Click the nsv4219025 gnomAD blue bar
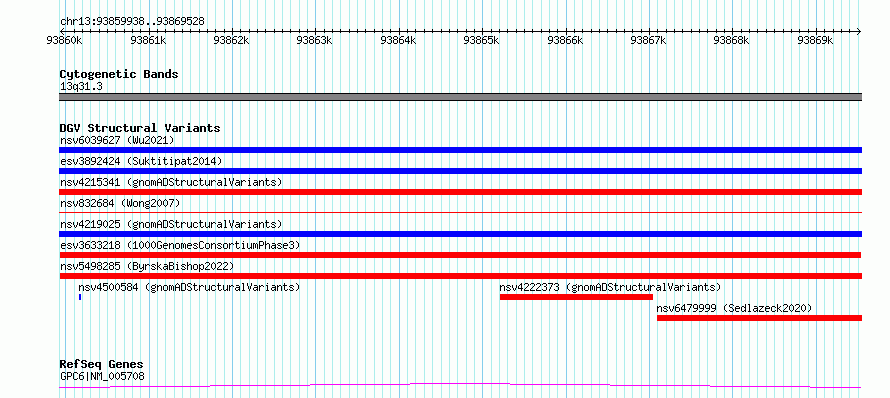The height and width of the screenshot is (398, 890). (x=460, y=234)
